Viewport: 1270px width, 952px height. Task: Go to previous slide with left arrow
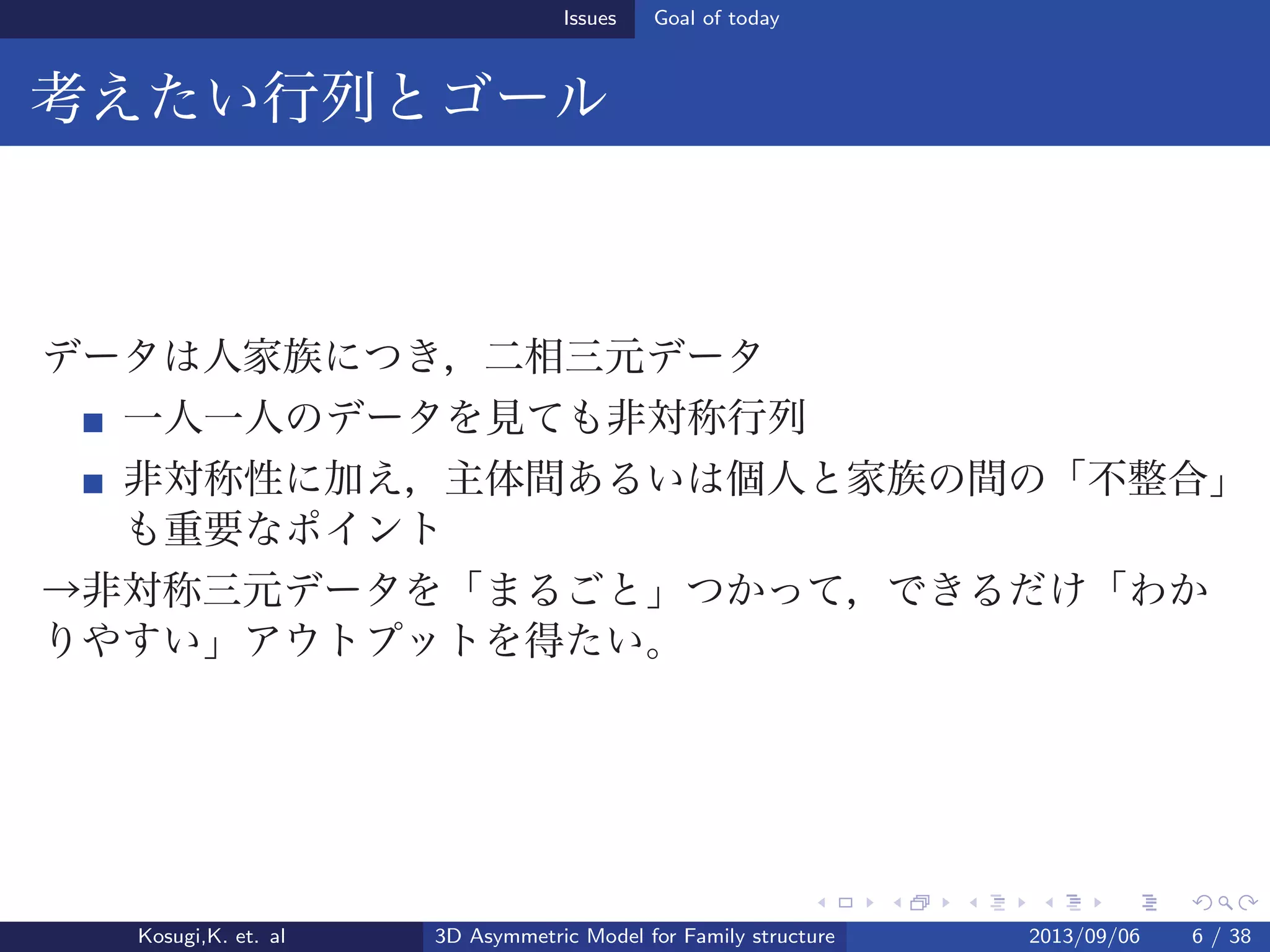point(822,903)
